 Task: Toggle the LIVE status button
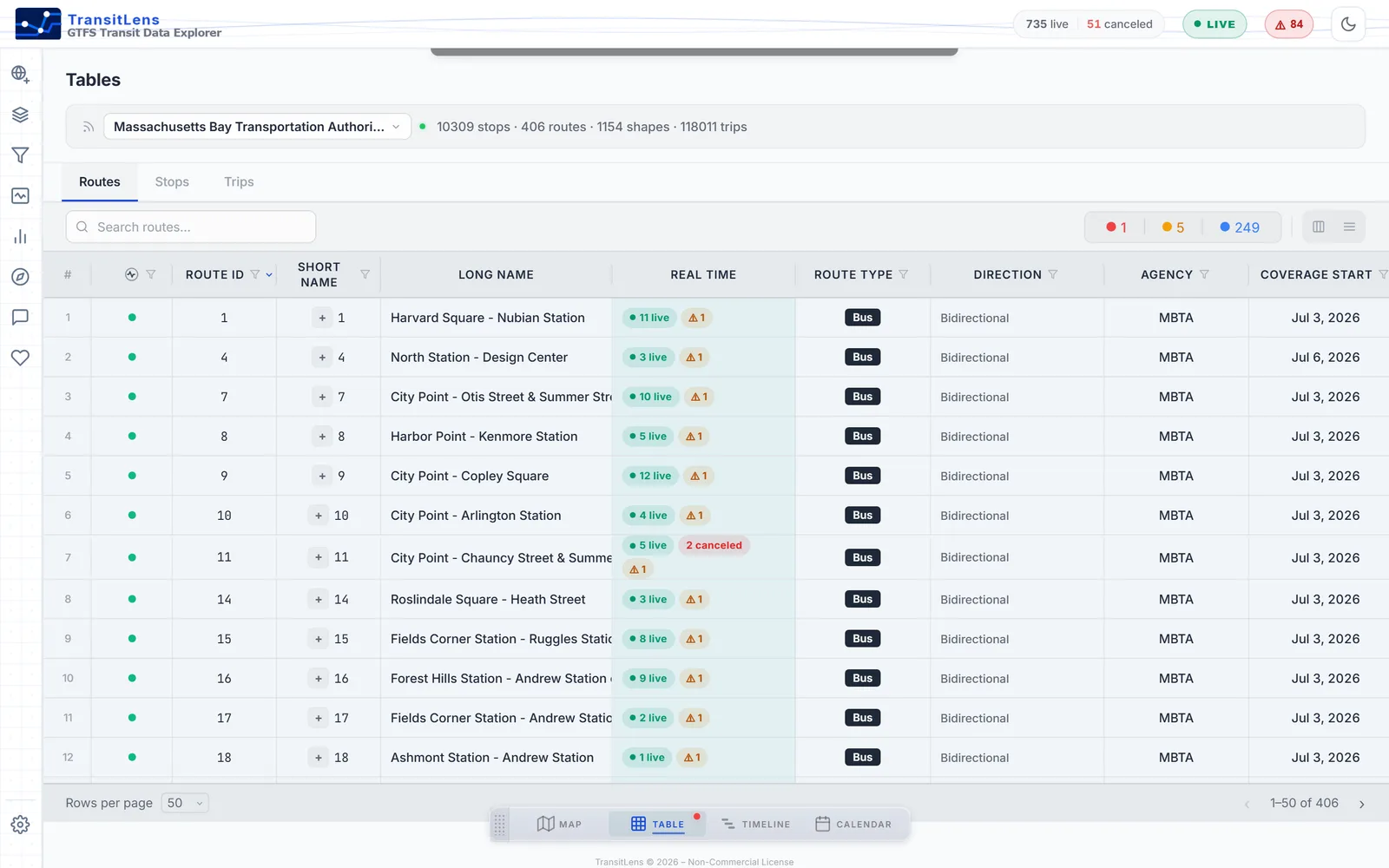pos(1215,24)
